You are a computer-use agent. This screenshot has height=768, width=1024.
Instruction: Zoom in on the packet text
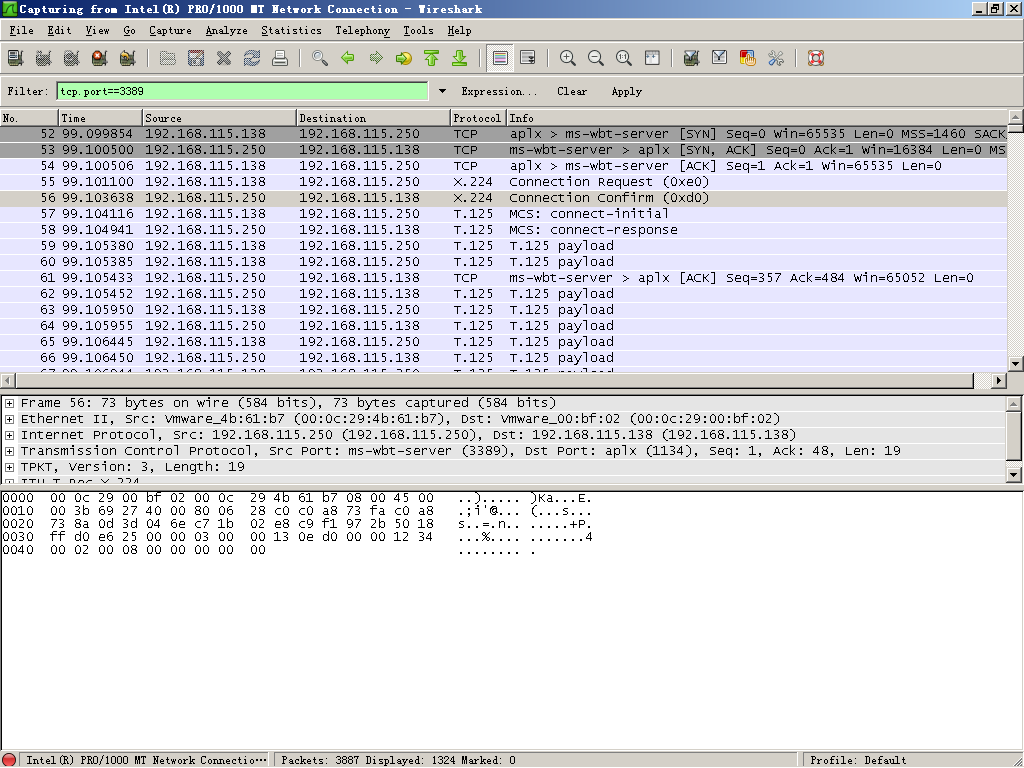point(568,58)
